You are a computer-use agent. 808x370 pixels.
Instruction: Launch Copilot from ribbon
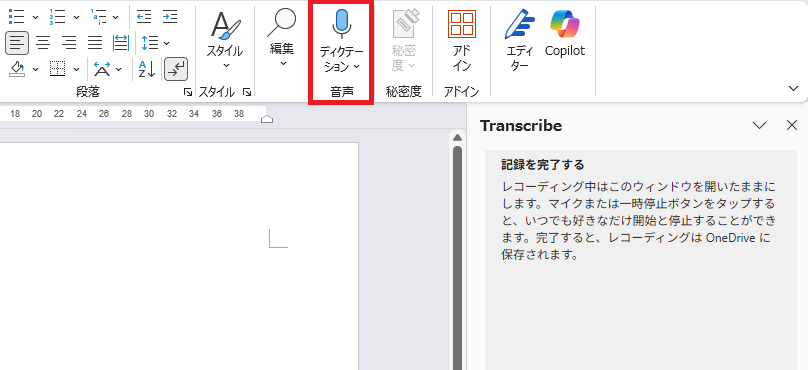[x=565, y=33]
